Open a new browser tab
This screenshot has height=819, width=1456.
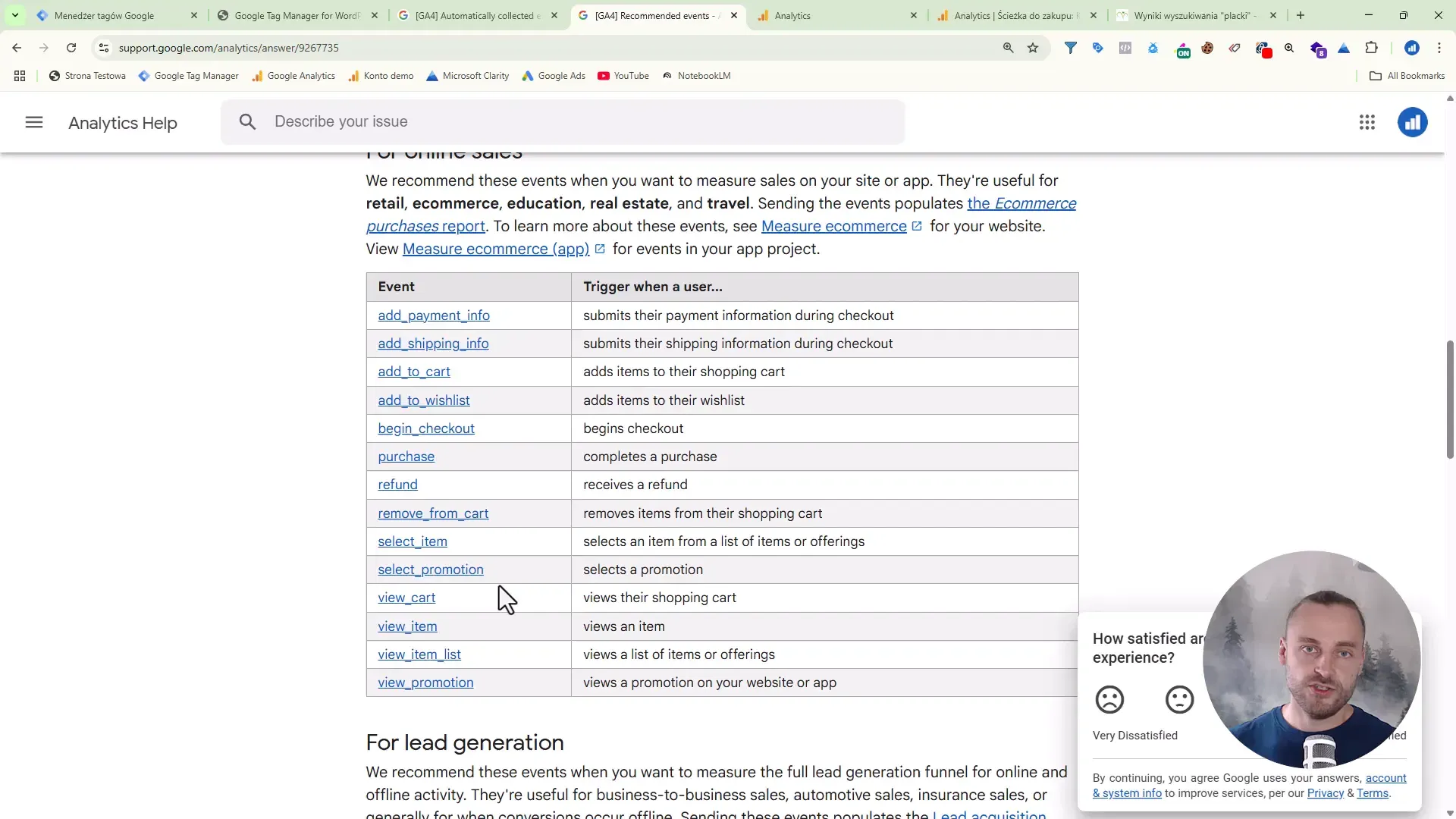(1300, 15)
